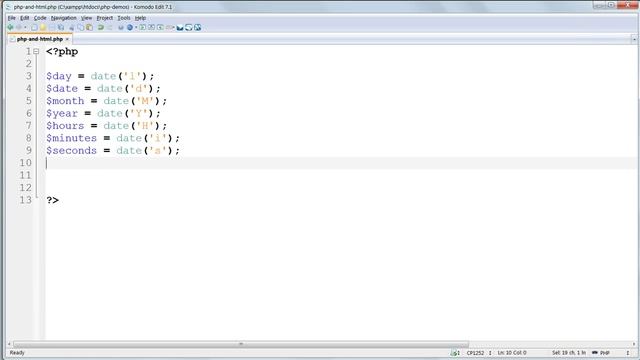
Task: Open the Project menu
Action: (x=104, y=18)
